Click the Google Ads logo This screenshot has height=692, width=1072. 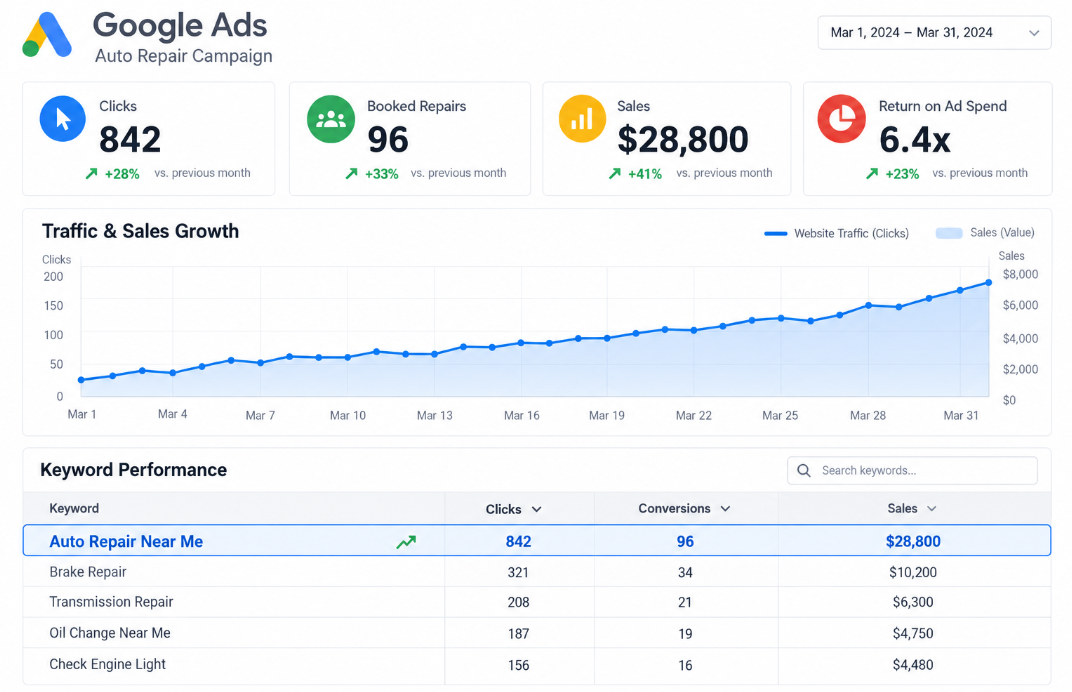47,34
